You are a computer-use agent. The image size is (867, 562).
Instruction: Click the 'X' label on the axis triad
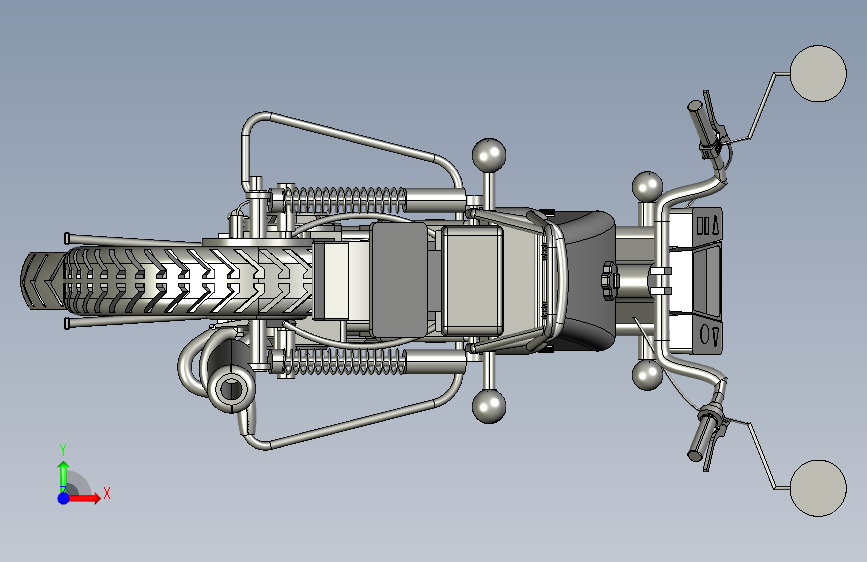[107, 493]
